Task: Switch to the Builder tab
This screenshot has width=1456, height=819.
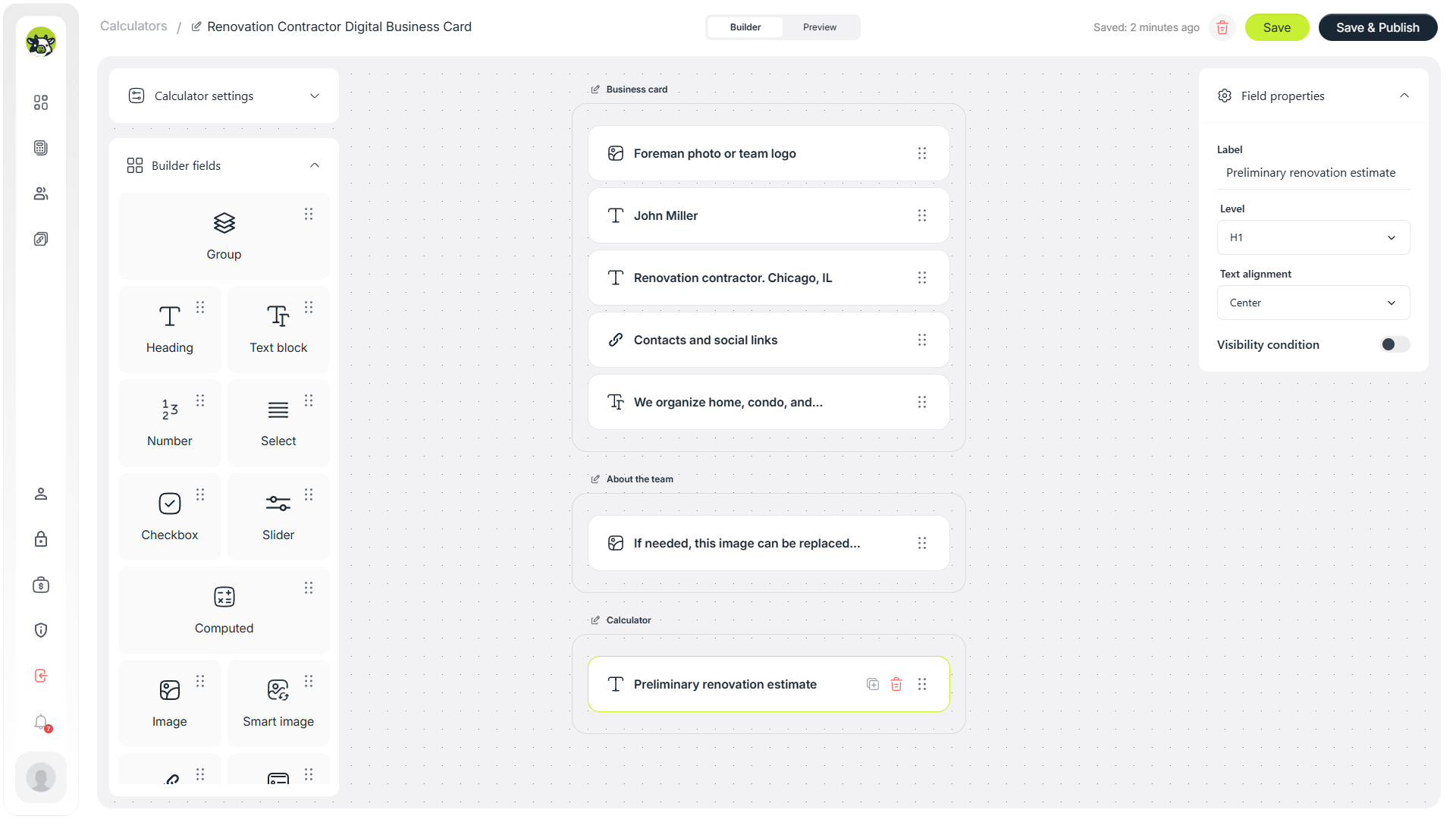Action: [x=745, y=27]
